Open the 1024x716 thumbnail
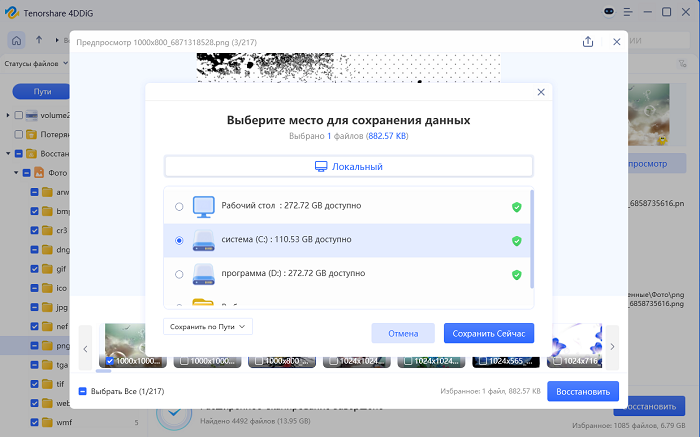Image resolution: width=700 pixels, height=437 pixels. coord(575,345)
